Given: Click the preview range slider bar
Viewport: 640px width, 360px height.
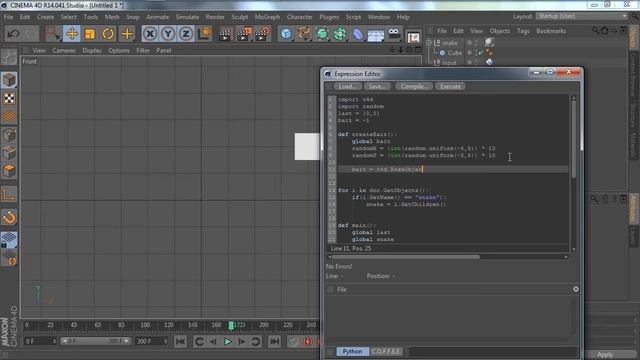Looking at the screenshot, I should pos(96,341).
